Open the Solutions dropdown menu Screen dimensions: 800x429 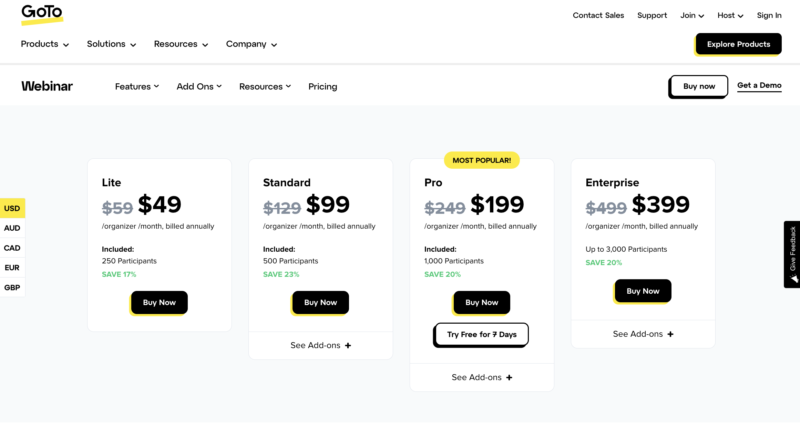coord(111,44)
